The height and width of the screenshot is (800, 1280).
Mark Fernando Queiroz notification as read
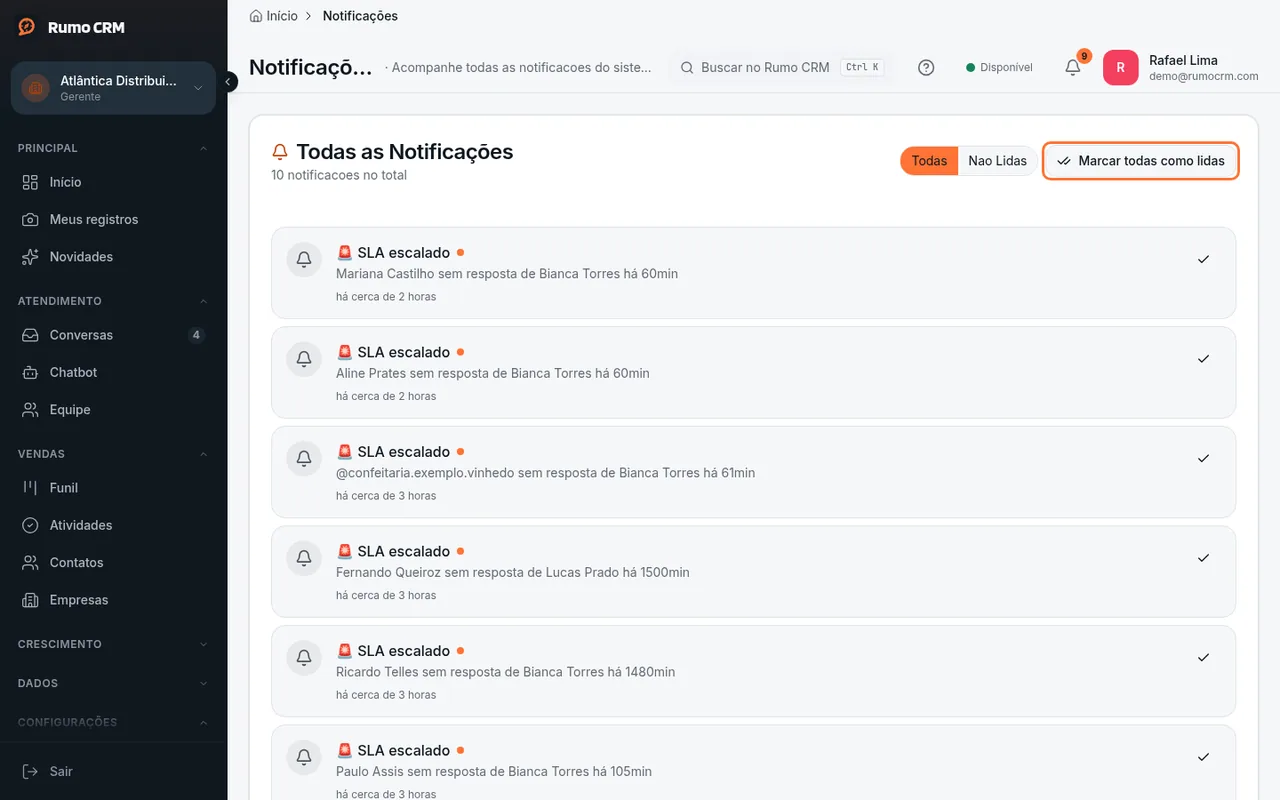1203,557
